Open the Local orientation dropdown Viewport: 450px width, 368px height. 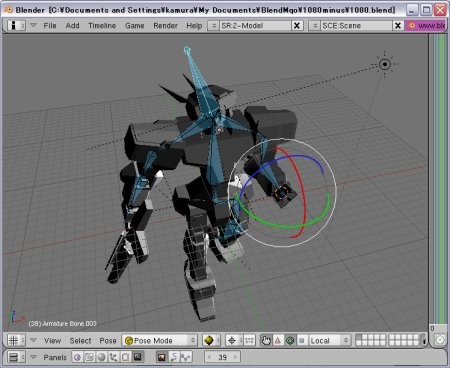point(330,340)
